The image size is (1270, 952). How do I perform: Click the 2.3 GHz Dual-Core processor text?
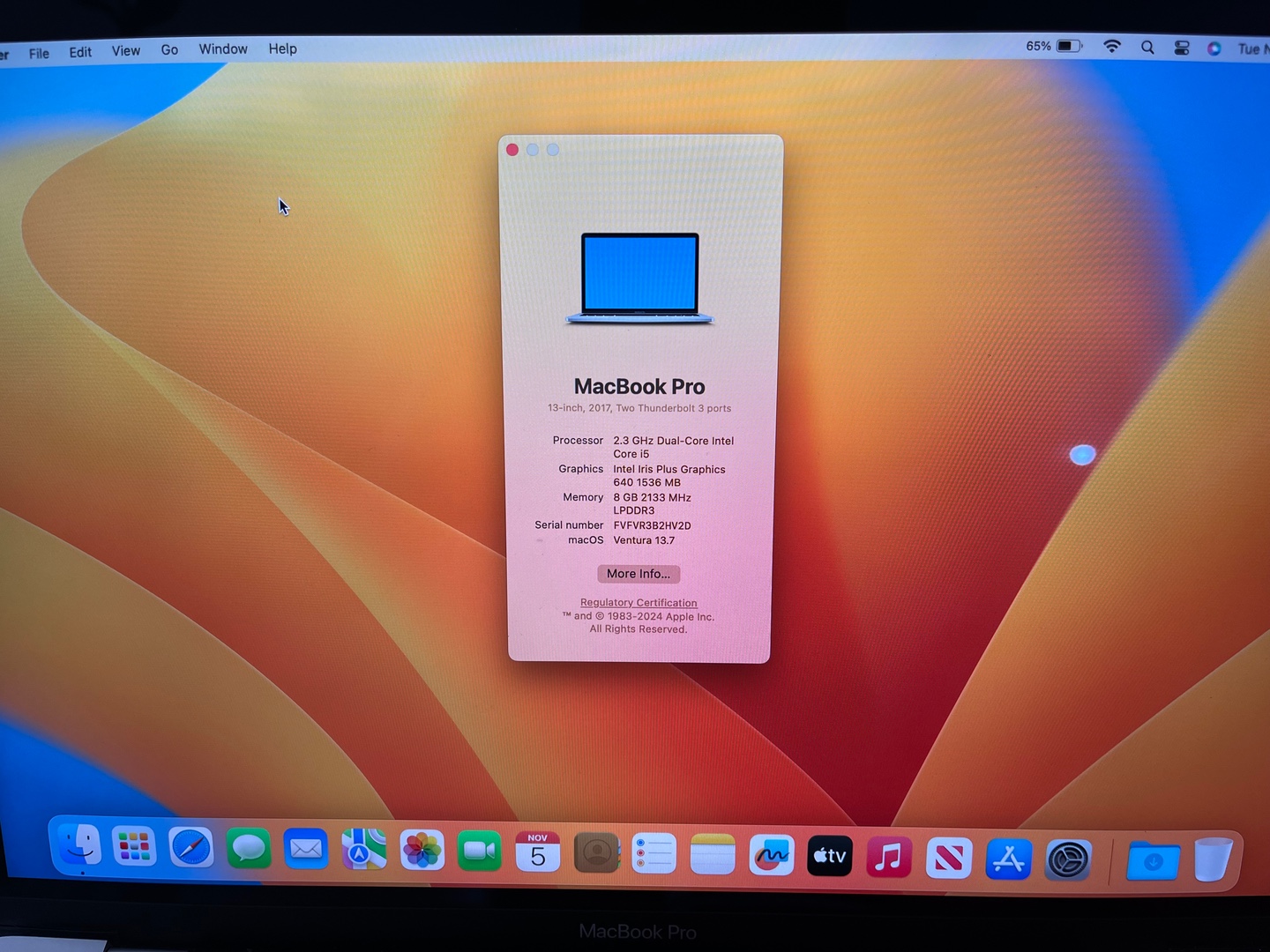tap(673, 447)
